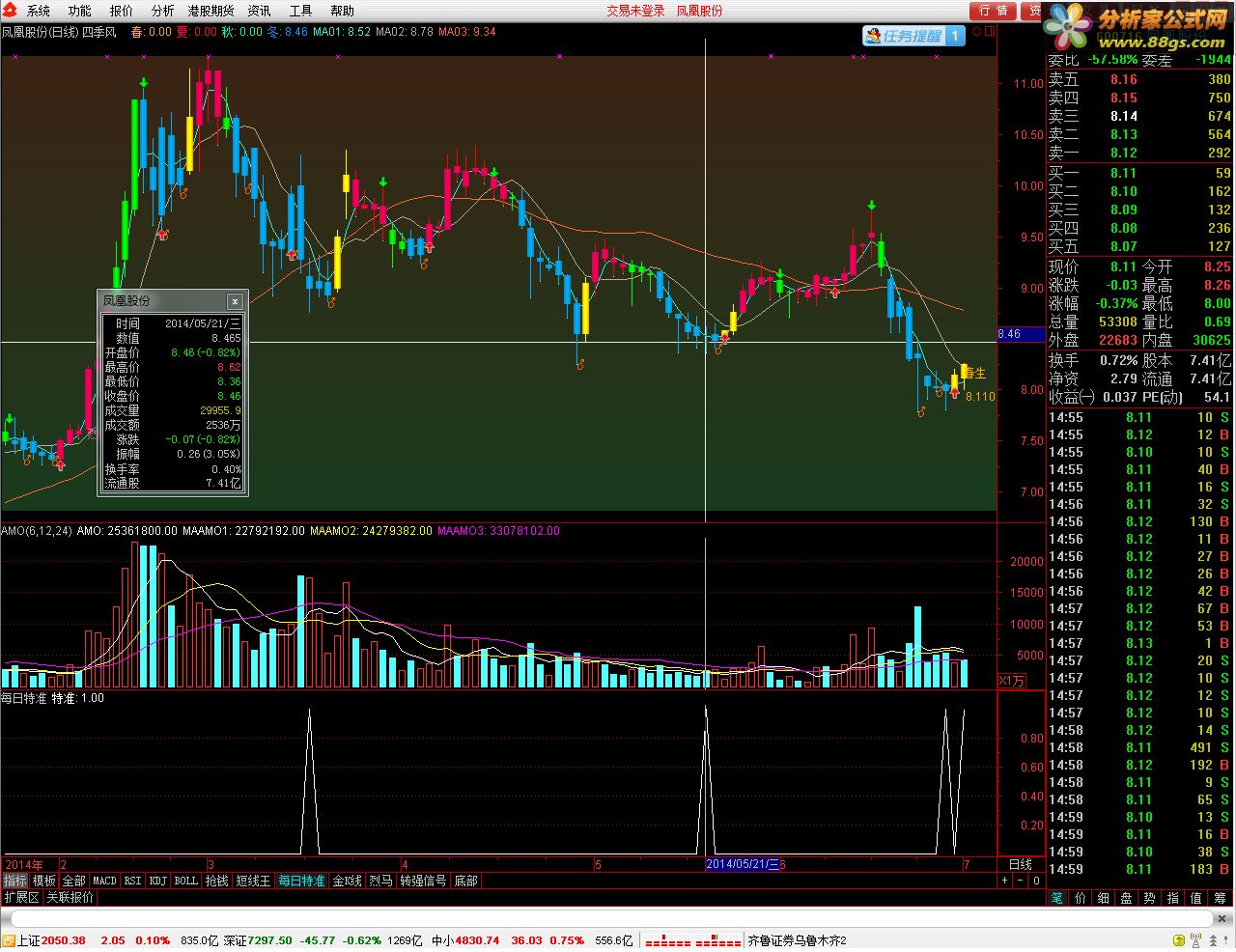The image size is (1236, 952).
Task: Select the 盘 tab in quote panel
Action: pos(1127,897)
